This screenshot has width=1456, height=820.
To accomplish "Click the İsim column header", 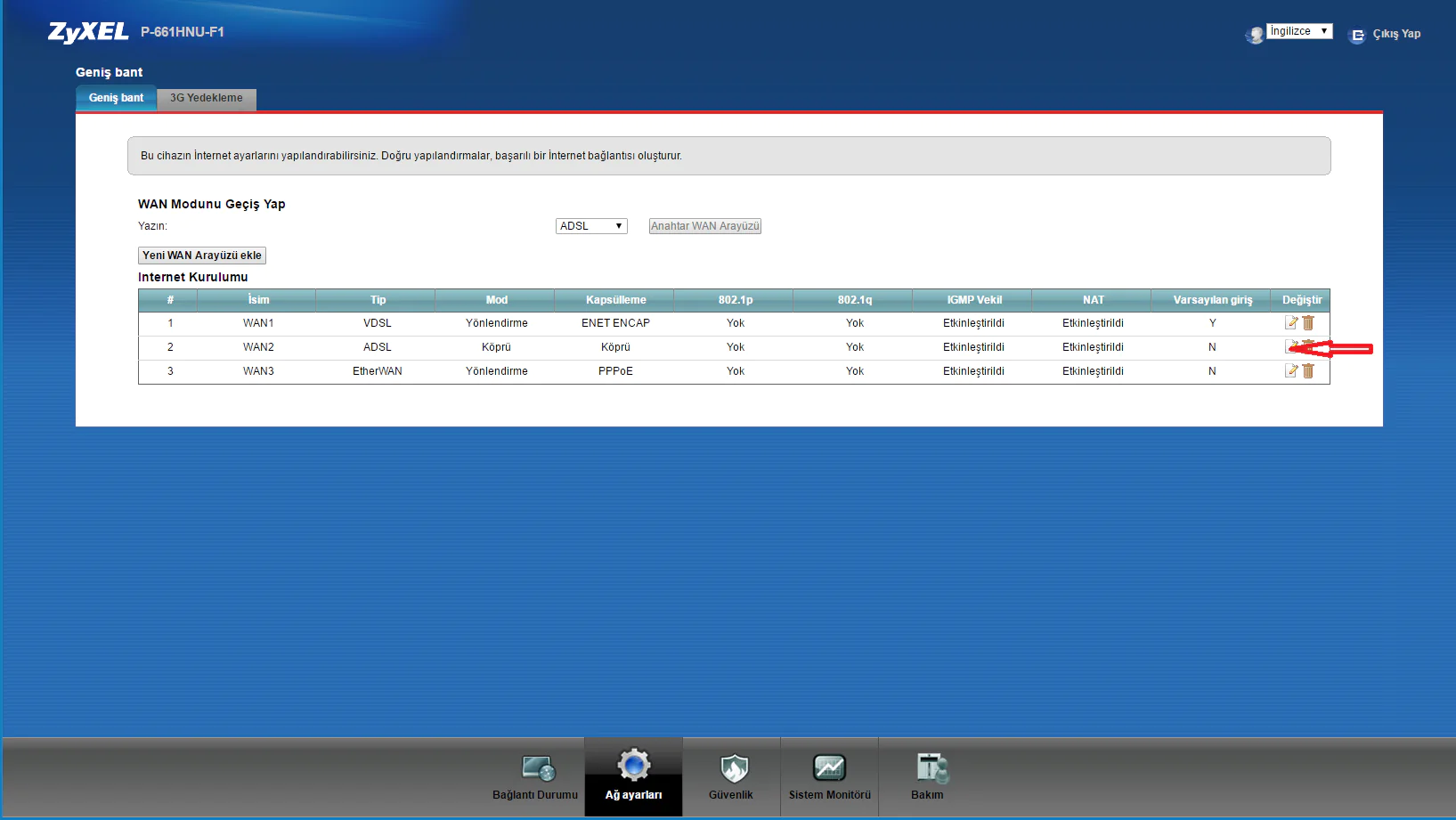I will tap(258, 300).
